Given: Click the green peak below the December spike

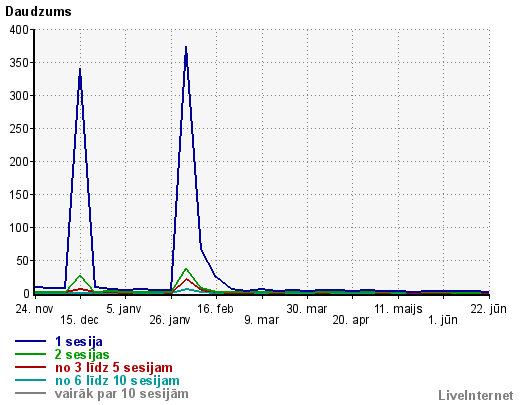Looking at the screenshot, I should pyautogui.click(x=80, y=276).
